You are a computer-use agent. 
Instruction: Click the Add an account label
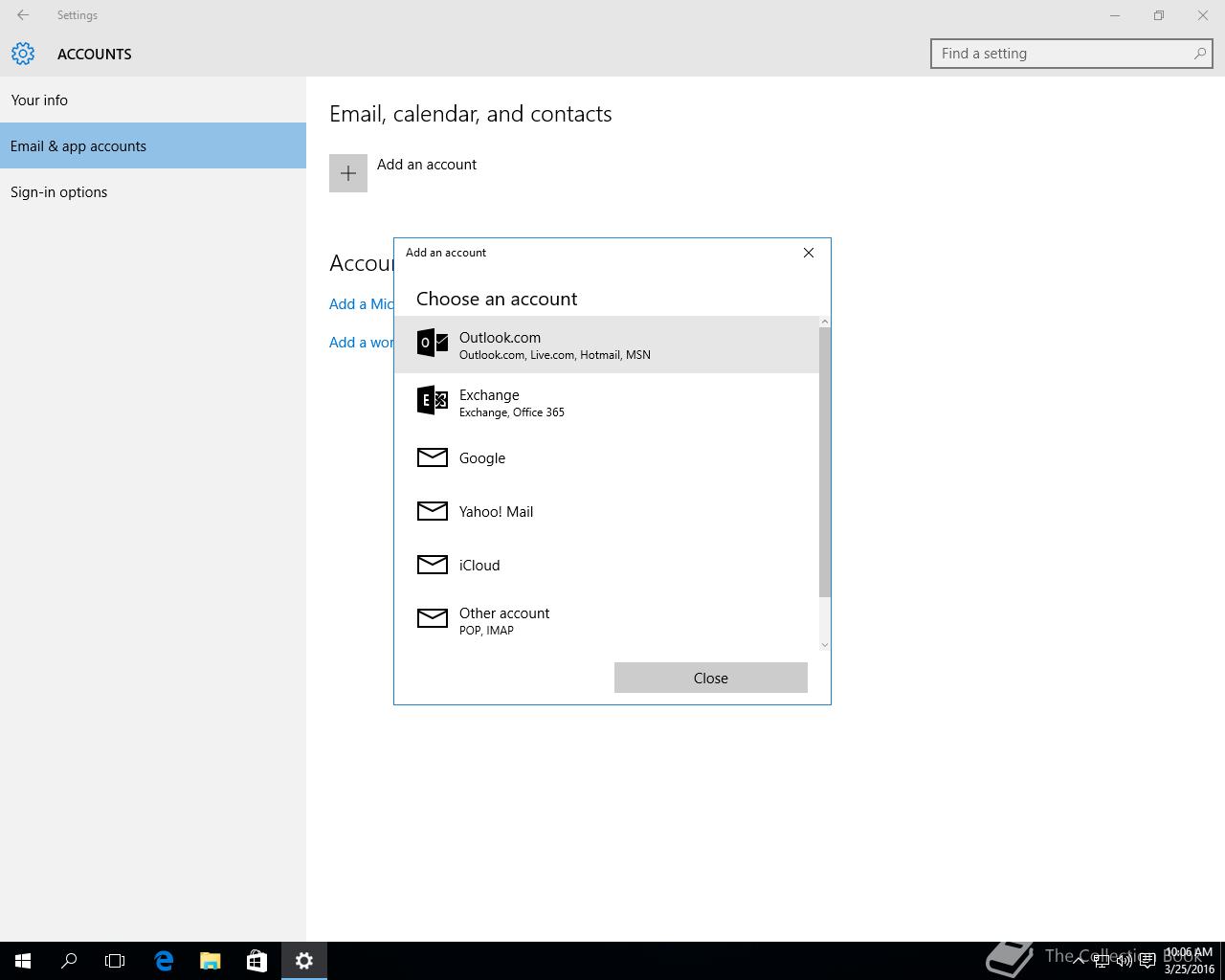[427, 165]
